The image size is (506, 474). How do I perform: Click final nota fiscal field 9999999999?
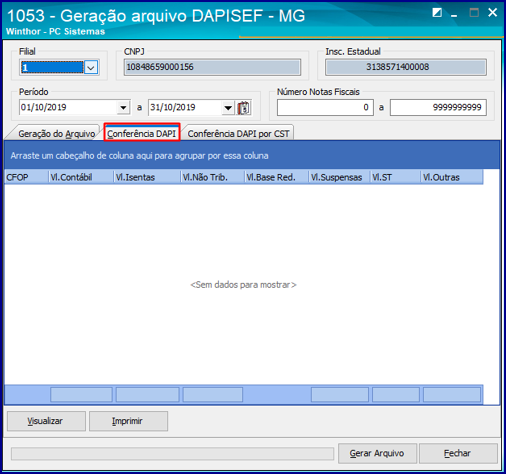point(438,107)
